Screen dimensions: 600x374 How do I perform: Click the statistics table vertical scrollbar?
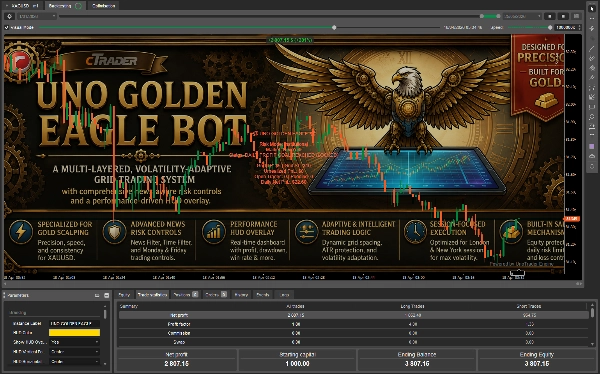coord(592,312)
